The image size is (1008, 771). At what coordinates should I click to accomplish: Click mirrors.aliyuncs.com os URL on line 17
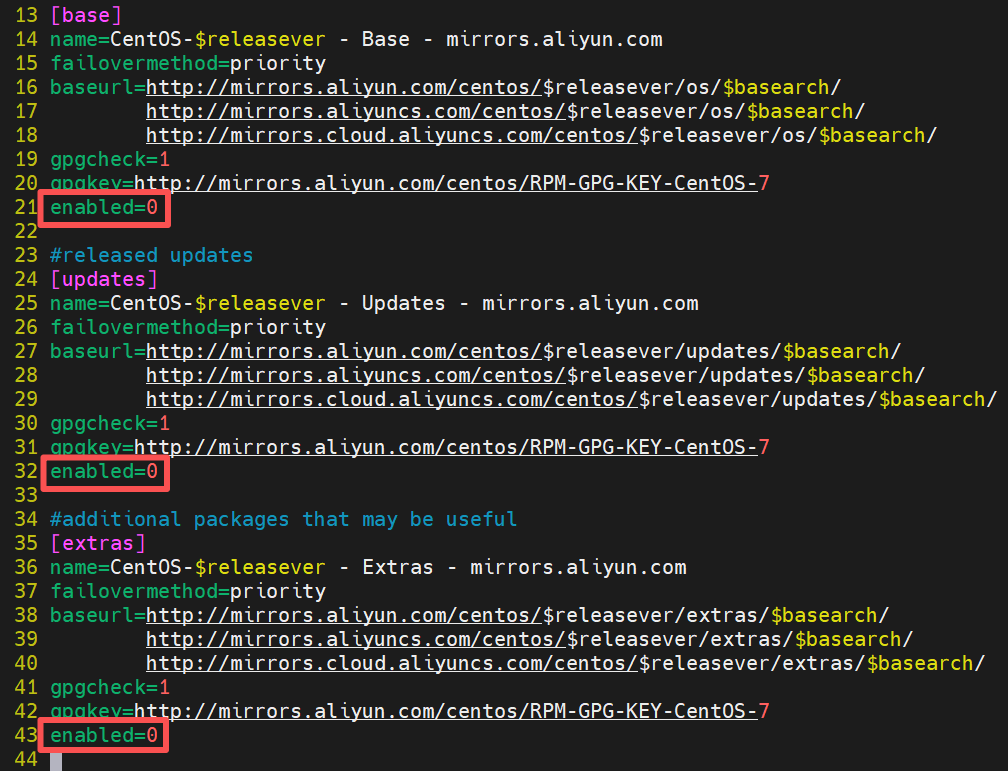[505, 111]
